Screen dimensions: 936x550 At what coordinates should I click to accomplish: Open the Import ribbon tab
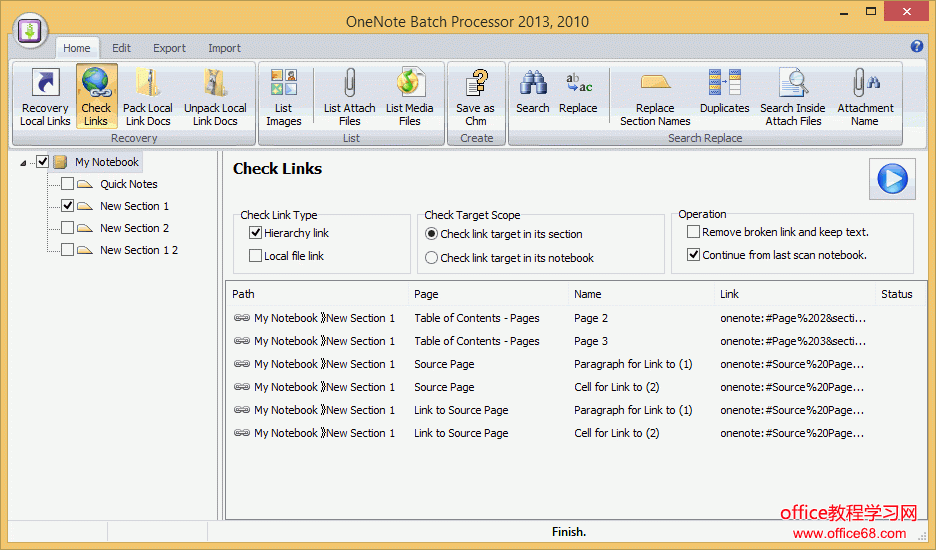(x=224, y=48)
